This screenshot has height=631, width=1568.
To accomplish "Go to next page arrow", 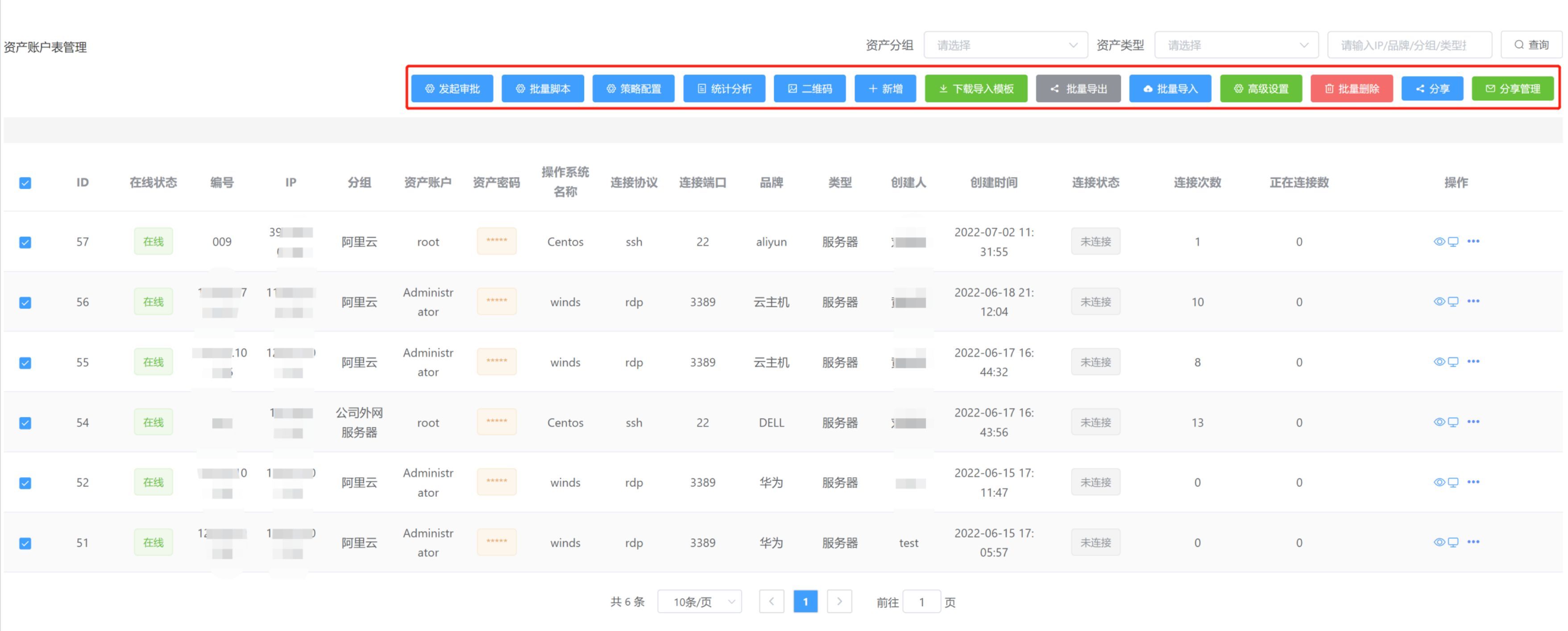I will (x=839, y=601).
